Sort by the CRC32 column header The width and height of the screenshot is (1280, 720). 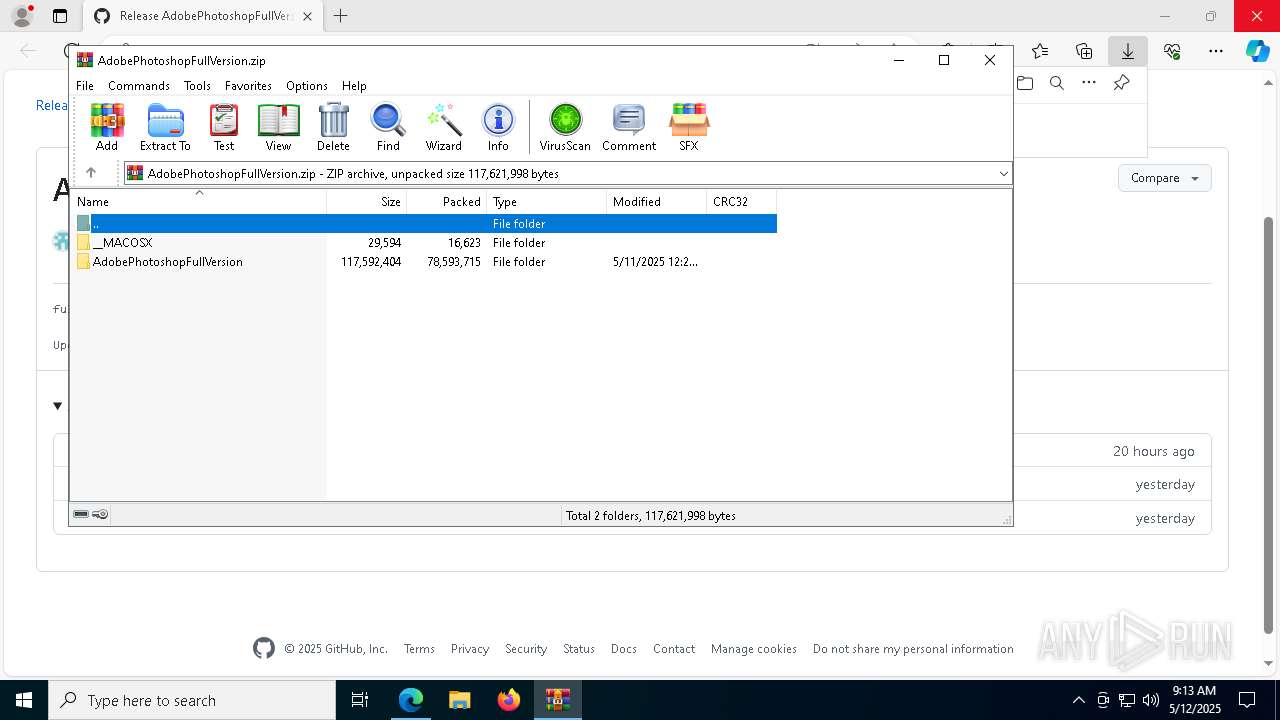point(741,202)
